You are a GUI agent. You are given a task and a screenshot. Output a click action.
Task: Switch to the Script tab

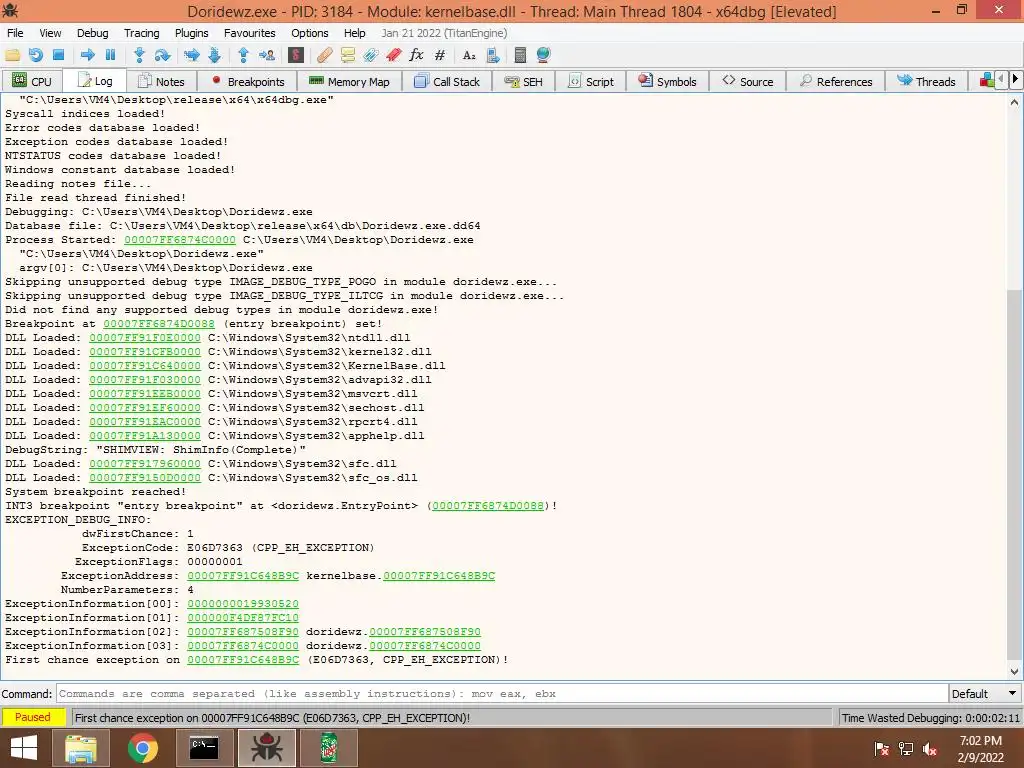tap(592, 82)
